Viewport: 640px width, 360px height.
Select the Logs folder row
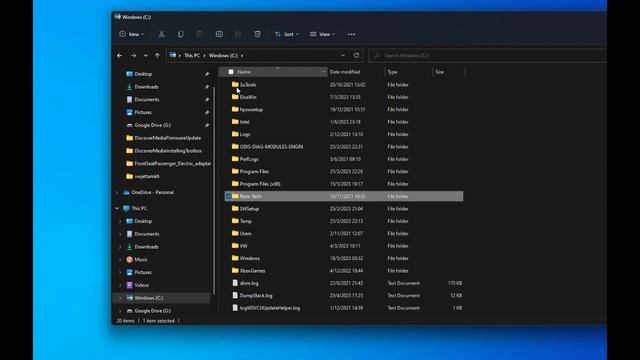(344, 134)
